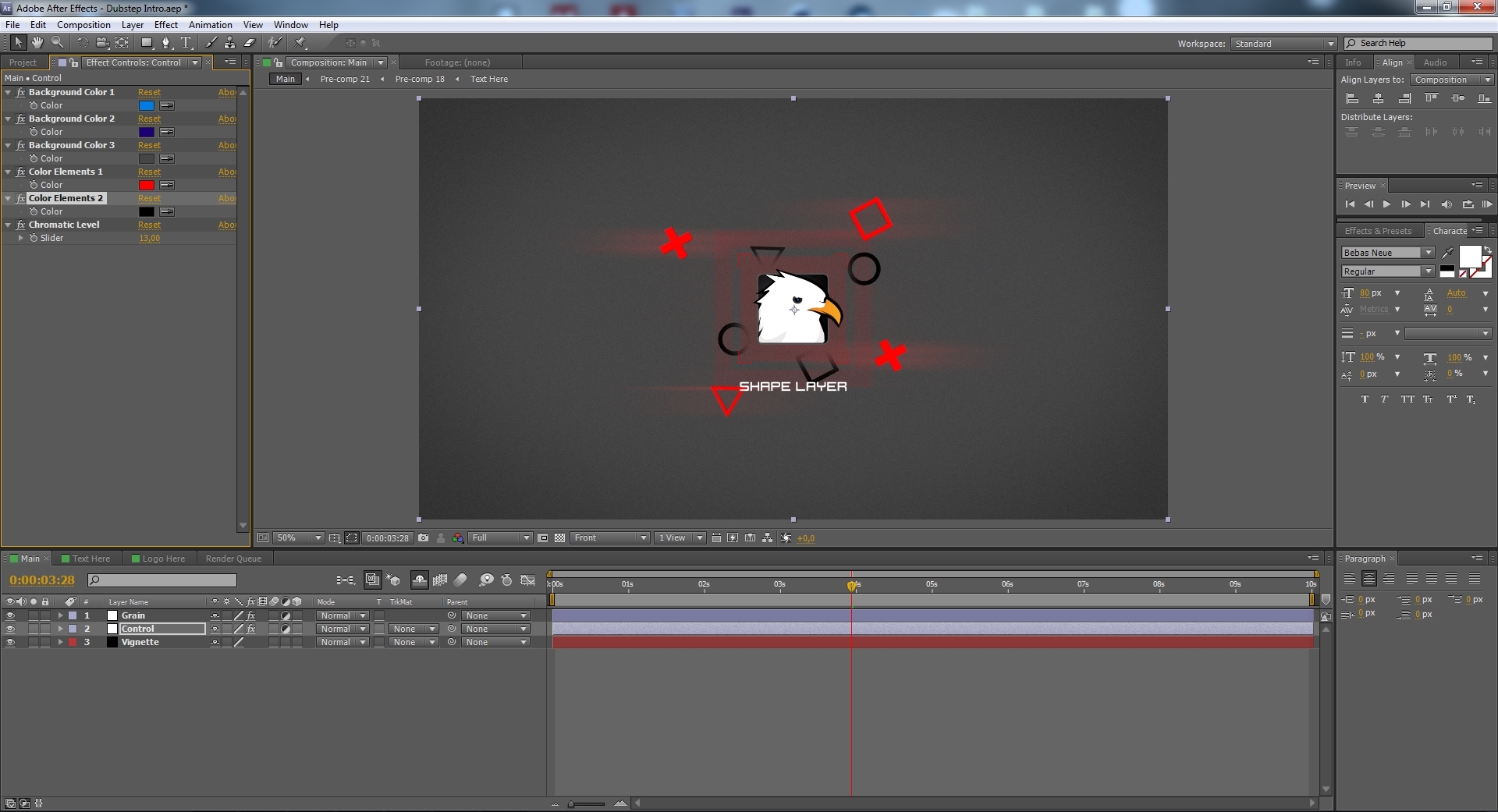Open the Effect menu
This screenshot has width=1498, height=812.
point(166,25)
